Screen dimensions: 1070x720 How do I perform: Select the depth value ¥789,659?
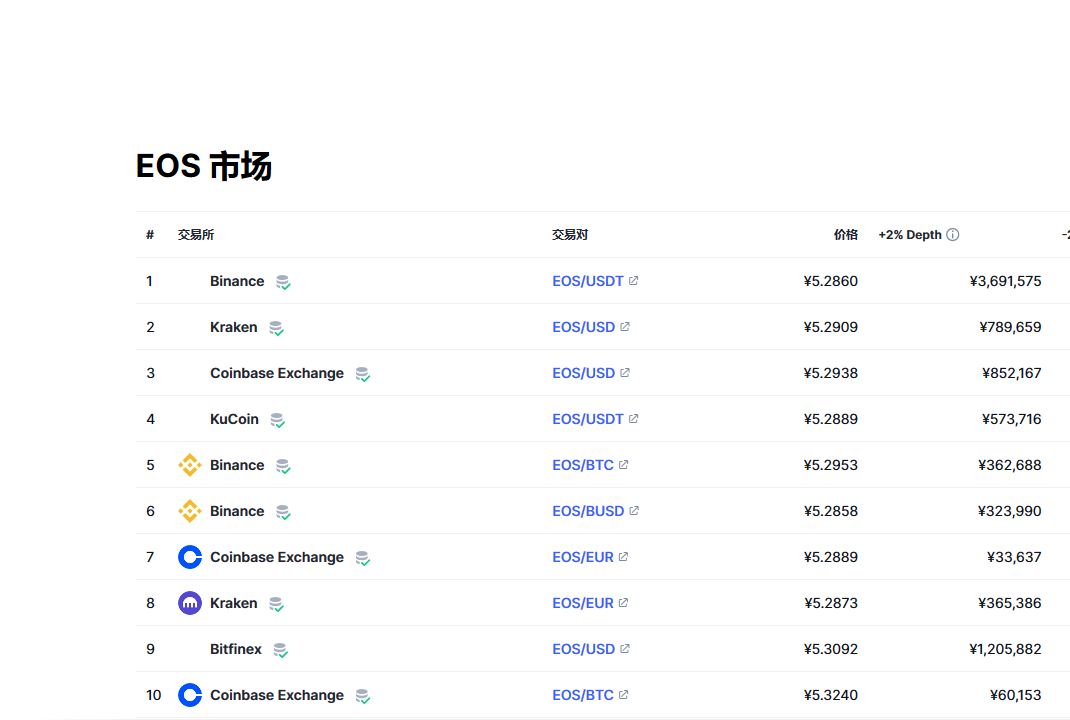(1010, 327)
